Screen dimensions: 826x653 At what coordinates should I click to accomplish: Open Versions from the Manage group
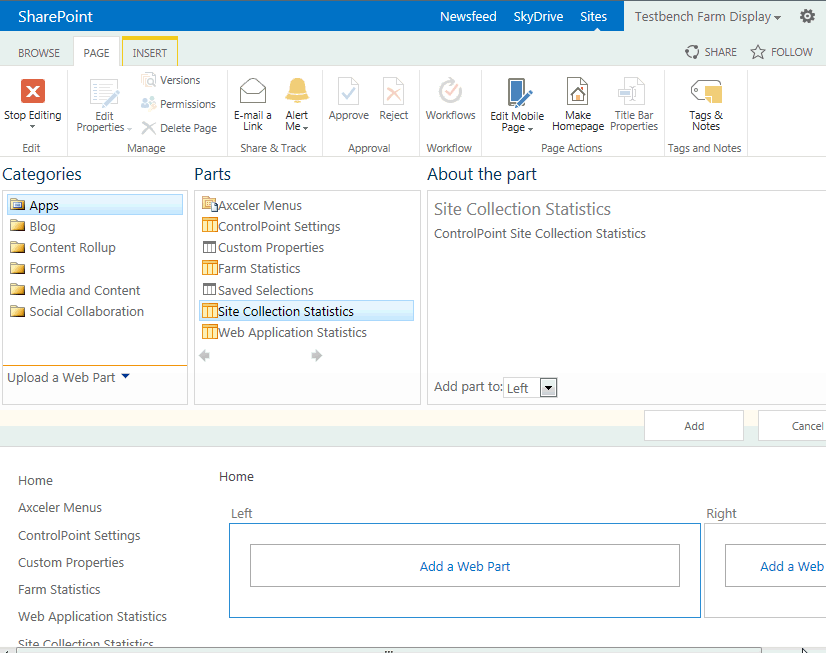(x=179, y=80)
